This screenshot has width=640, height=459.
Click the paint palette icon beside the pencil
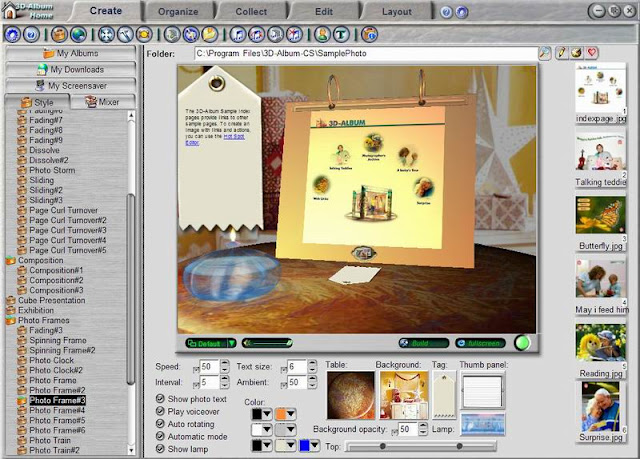577,53
